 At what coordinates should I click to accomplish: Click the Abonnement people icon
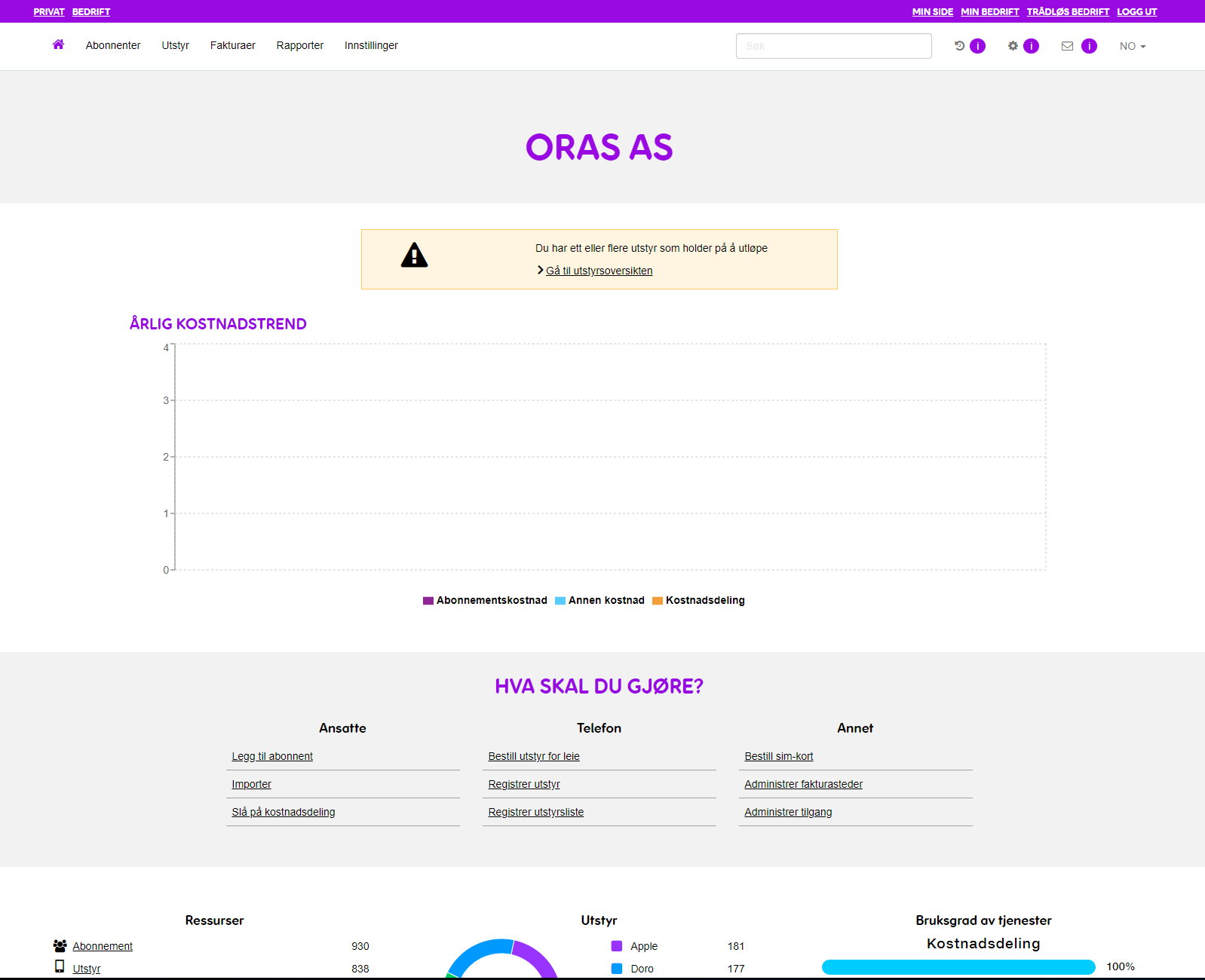(x=60, y=945)
